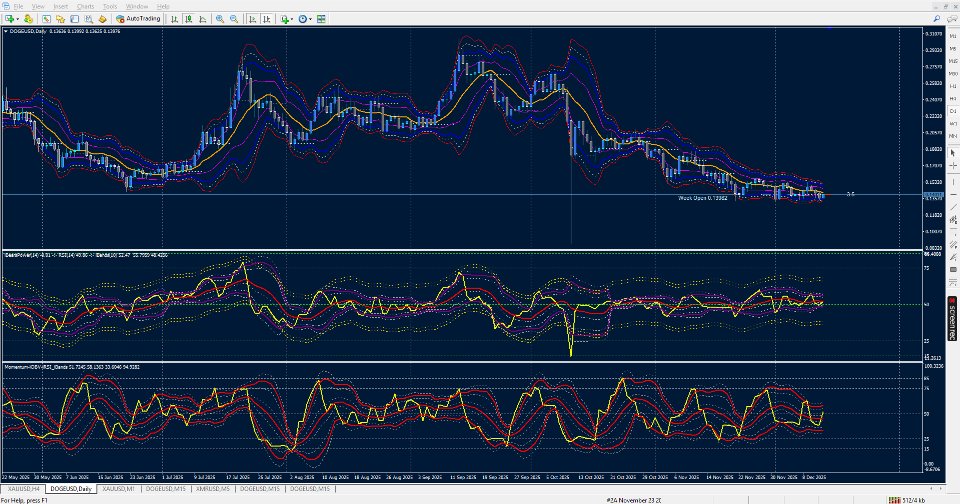Switch chart to bar chart style
This screenshot has height=504, width=960.
[174, 19]
